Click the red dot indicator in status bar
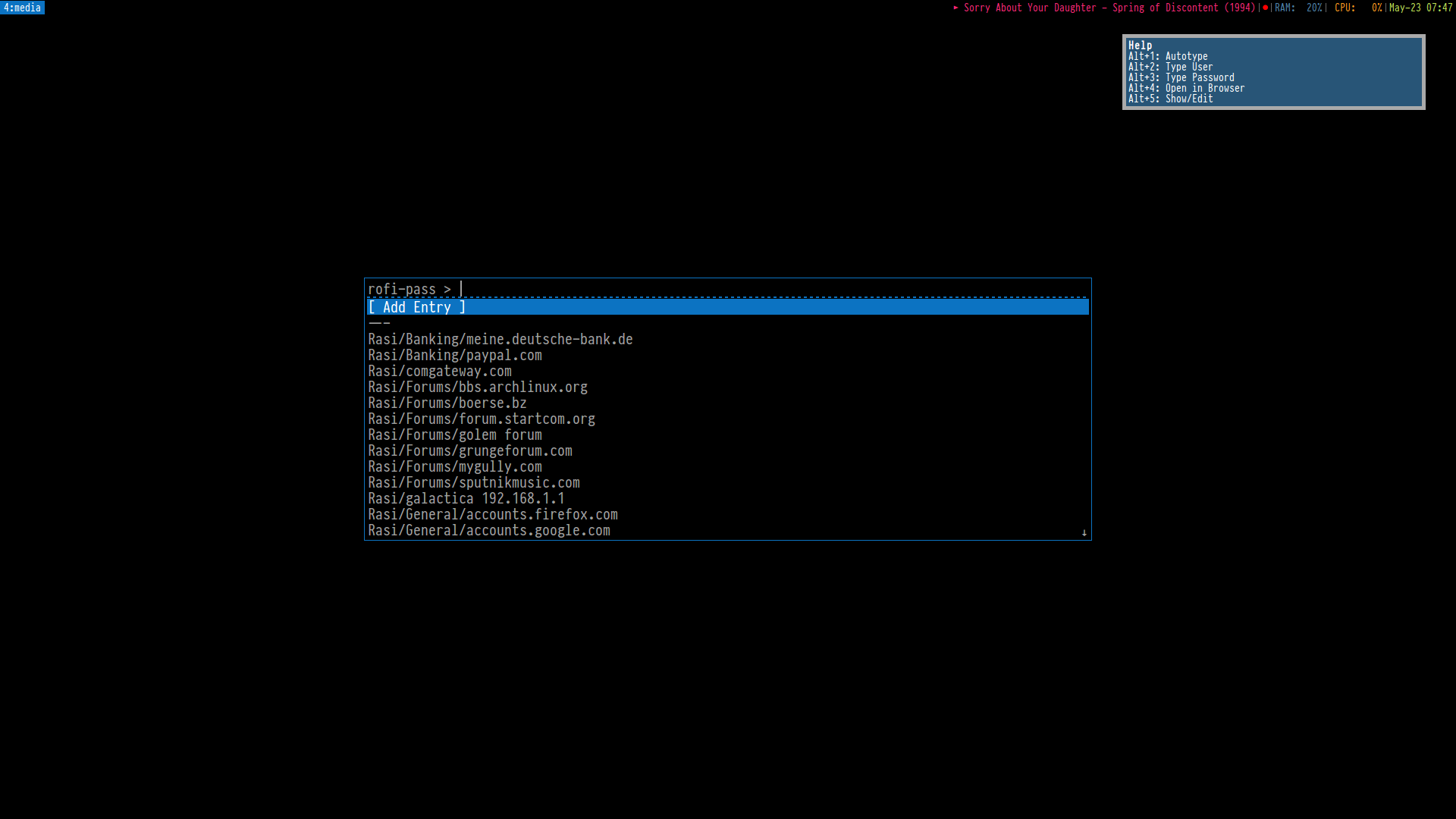 [x=1265, y=8]
